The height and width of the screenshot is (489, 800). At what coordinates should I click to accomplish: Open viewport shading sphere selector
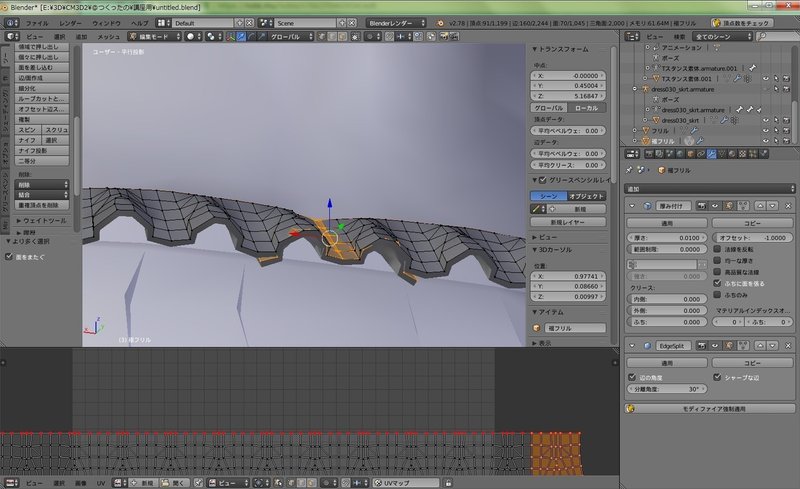tap(193, 37)
